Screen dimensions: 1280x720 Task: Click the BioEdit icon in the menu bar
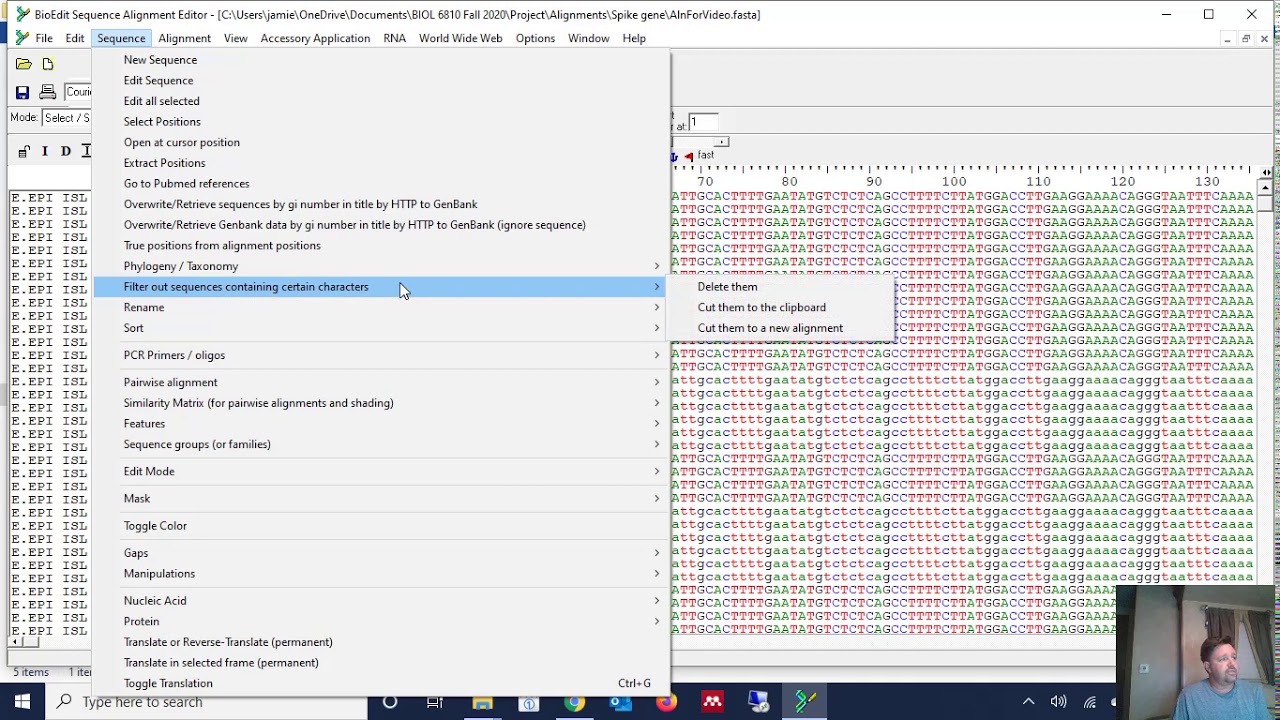coord(22,38)
